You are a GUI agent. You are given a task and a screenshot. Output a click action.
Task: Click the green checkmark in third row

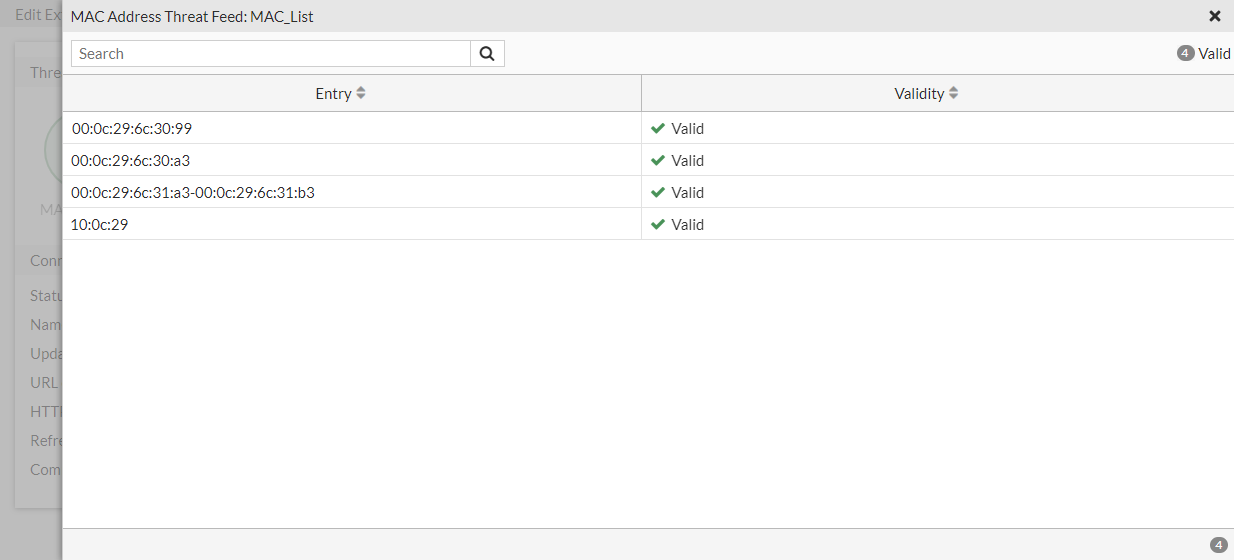point(658,193)
